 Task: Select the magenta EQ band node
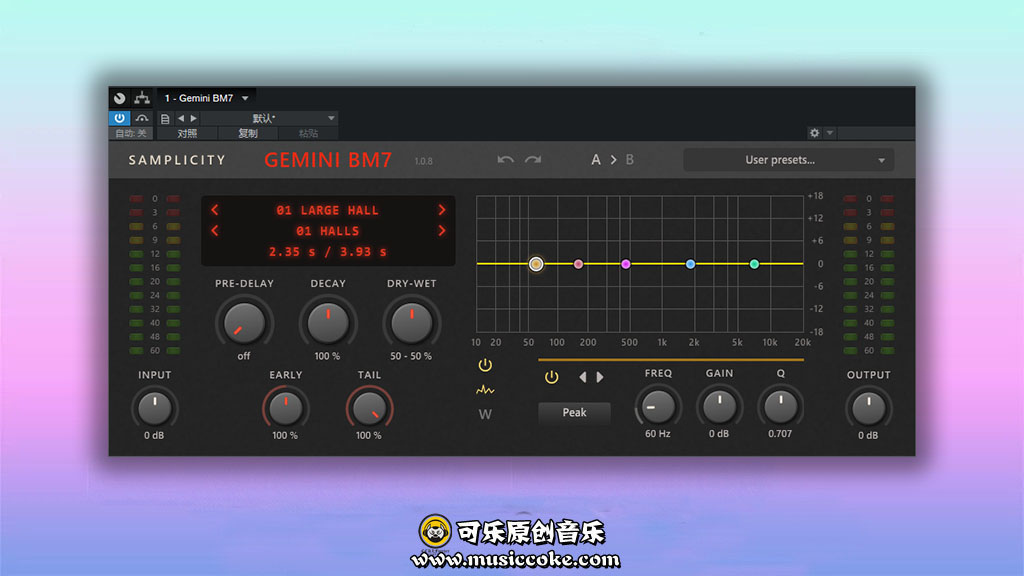(626, 264)
